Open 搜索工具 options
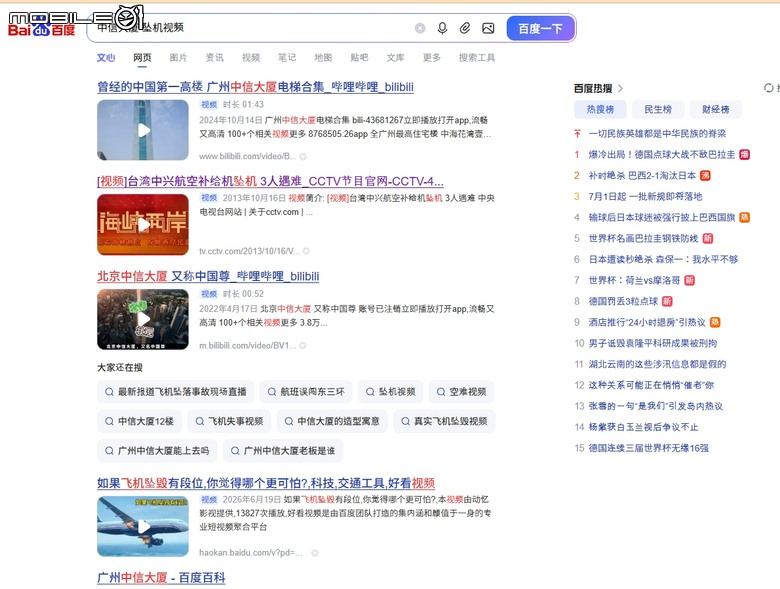This screenshot has height=589, width=780. point(477,58)
